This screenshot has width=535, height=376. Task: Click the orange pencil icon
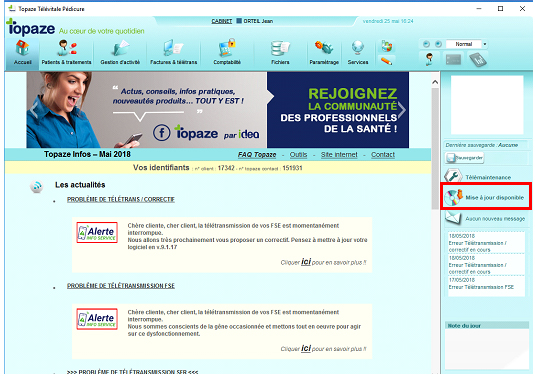[x=386, y=61]
